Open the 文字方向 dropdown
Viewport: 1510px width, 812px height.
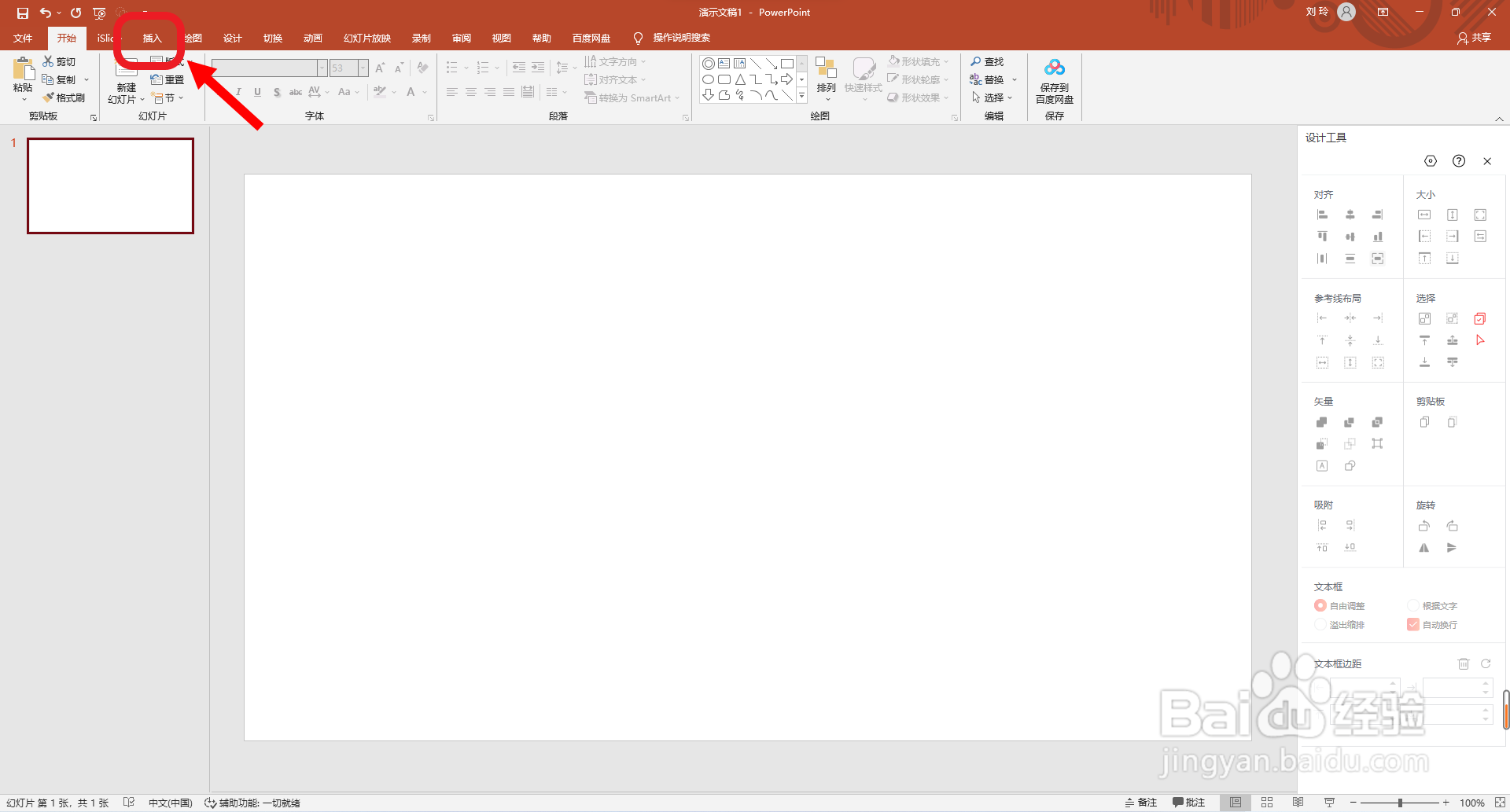pyautogui.click(x=615, y=61)
